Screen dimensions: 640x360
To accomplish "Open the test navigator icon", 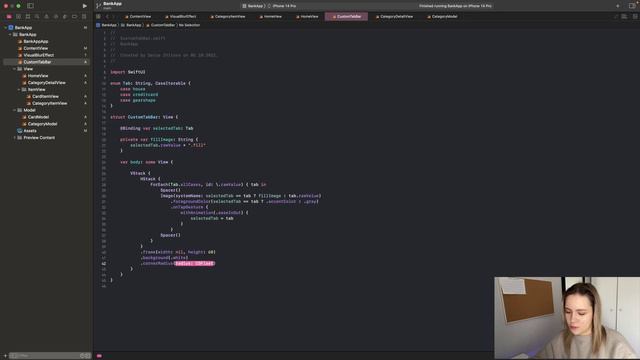I will pyautogui.click(x=56, y=17).
